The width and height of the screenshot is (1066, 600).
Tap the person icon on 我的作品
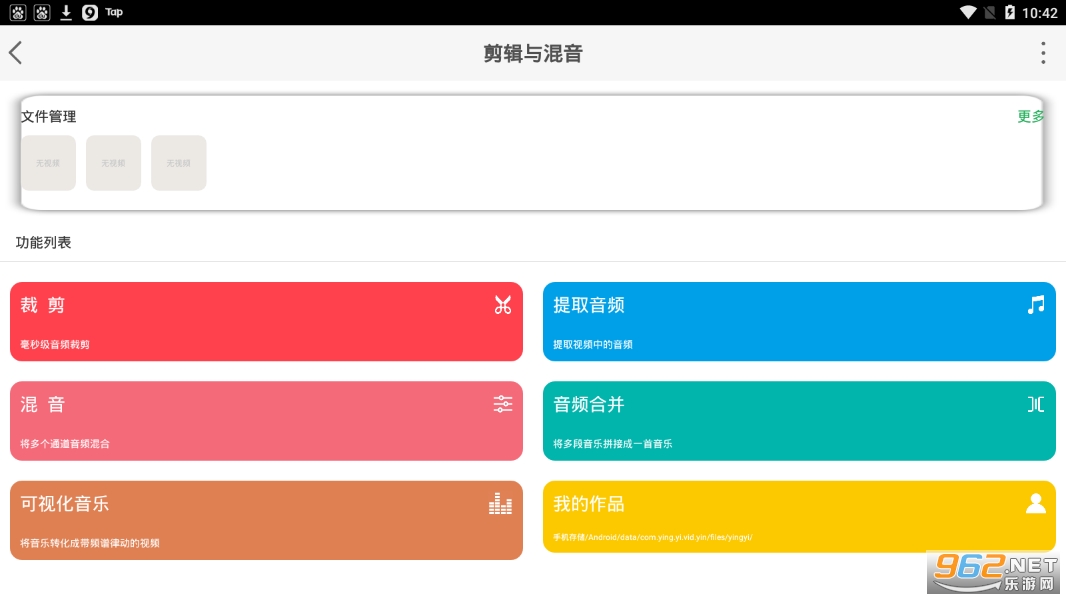(1035, 503)
